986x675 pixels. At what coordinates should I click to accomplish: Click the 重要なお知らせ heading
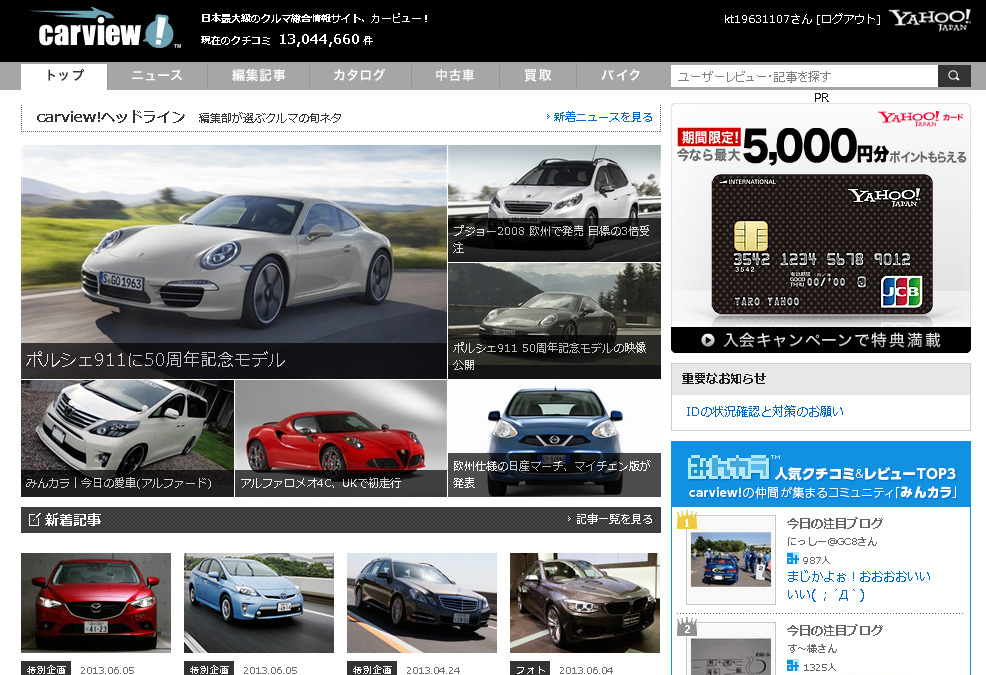point(724,379)
